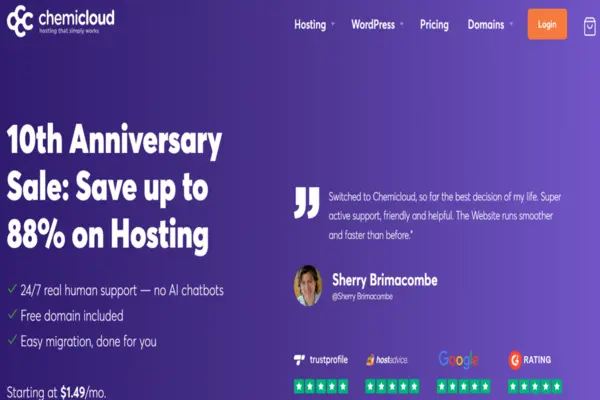
Task: Expand the WordPress menu arrow
Action: point(401,24)
